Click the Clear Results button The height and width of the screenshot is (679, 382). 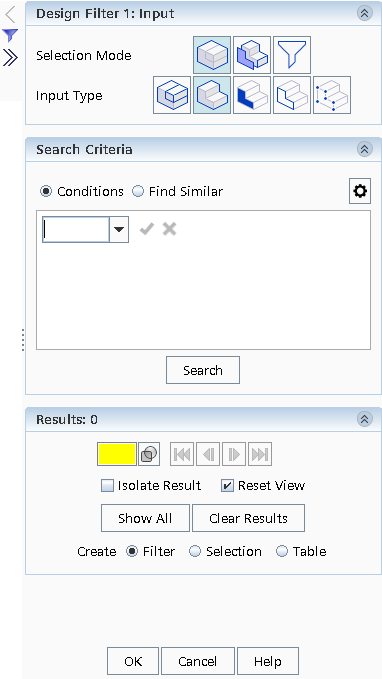248,518
